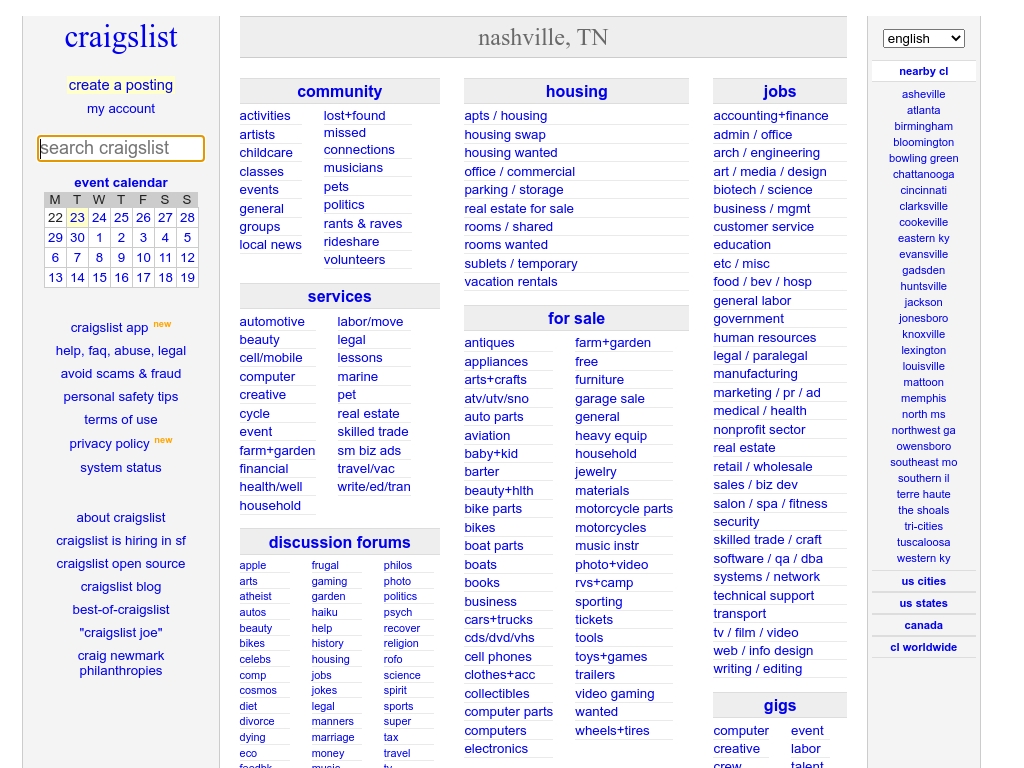Open the create a posting link
The height and width of the screenshot is (768, 1024).
(x=121, y=85)
